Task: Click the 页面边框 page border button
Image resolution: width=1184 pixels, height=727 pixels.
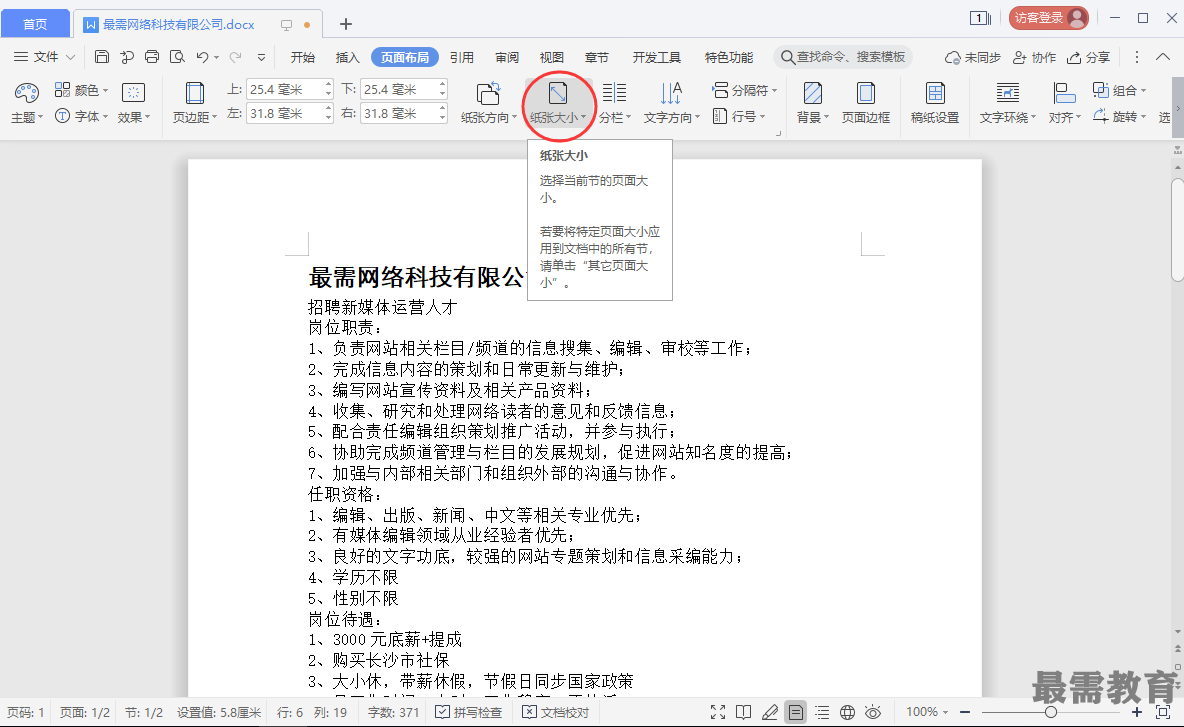Action: tap(865, 103)
